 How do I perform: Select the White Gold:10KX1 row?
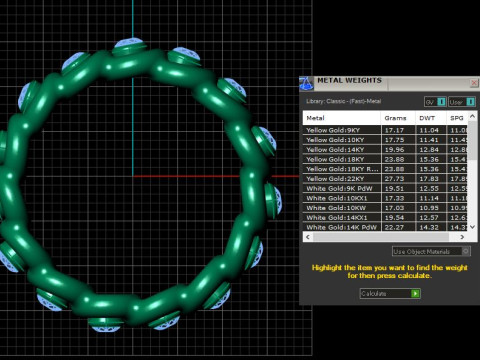coord(385,198)
